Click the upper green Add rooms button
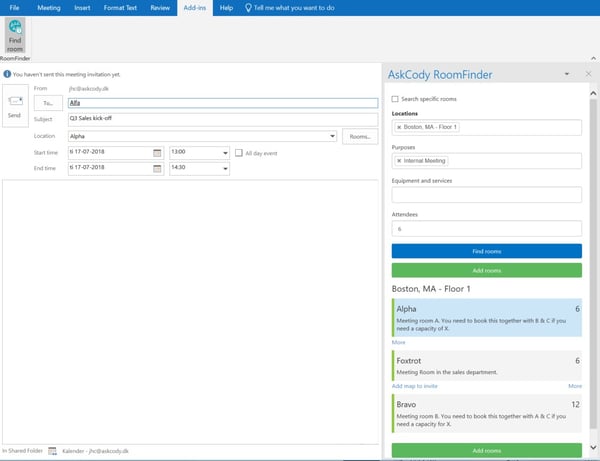The image size is (600, 461). coord(487,270)
